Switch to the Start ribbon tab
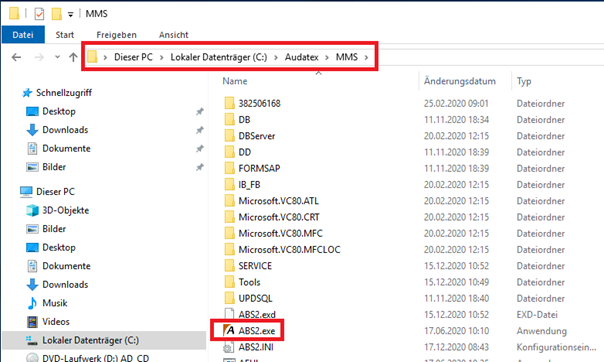Viewport: 604px width, 362px height. click(65, 35)
